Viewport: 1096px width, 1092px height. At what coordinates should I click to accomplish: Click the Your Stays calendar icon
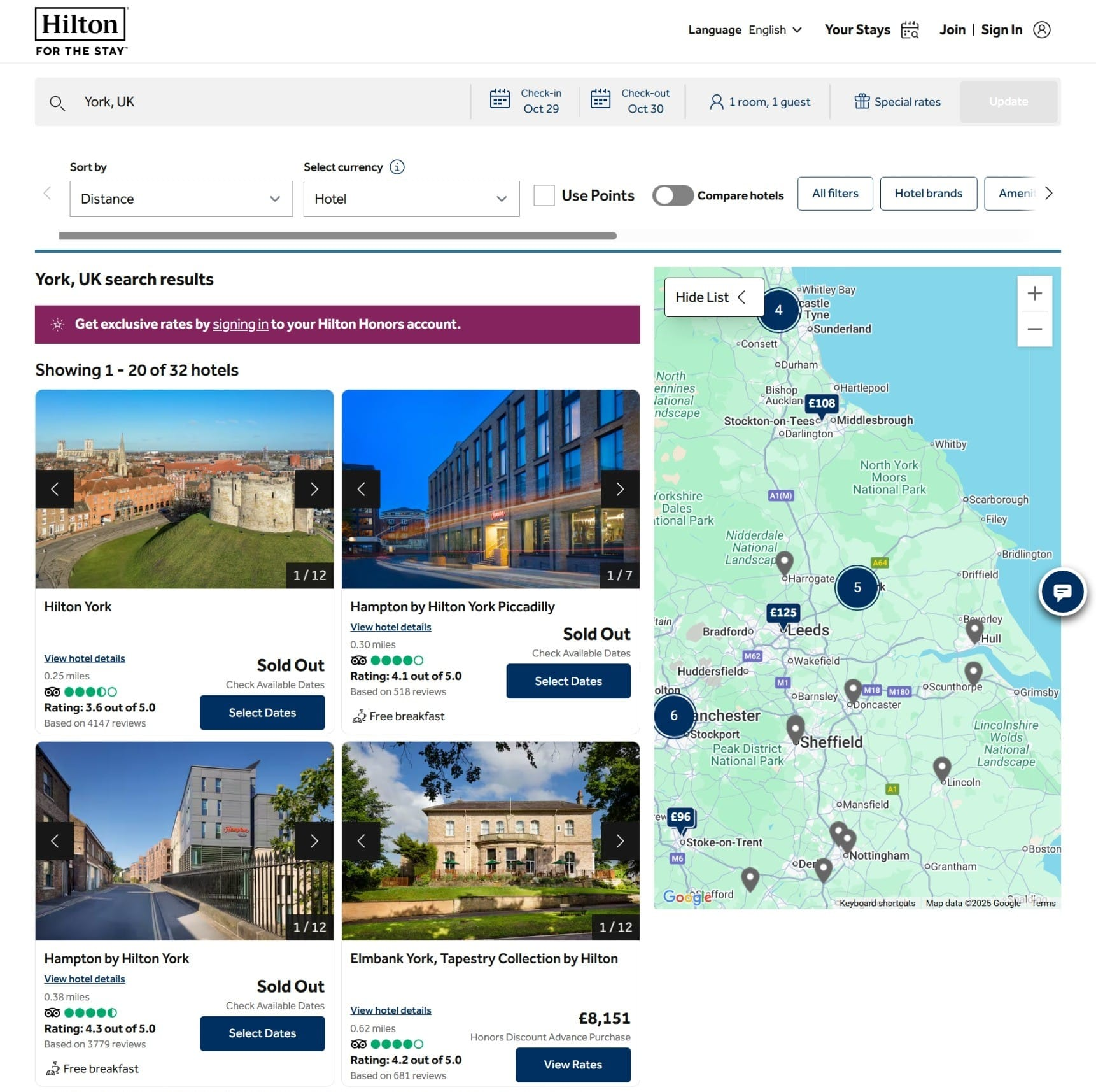click(910, 30)
